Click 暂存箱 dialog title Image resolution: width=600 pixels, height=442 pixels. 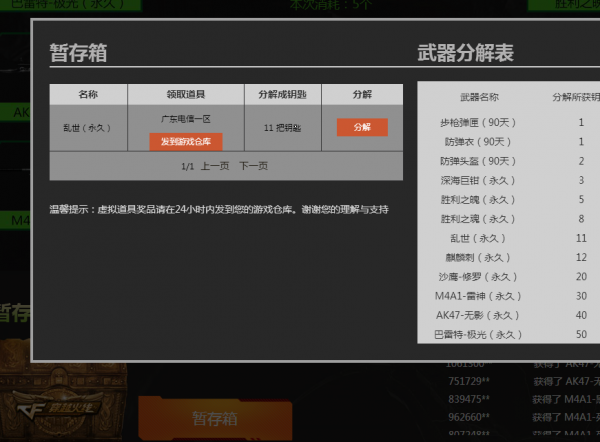[78, 53]
